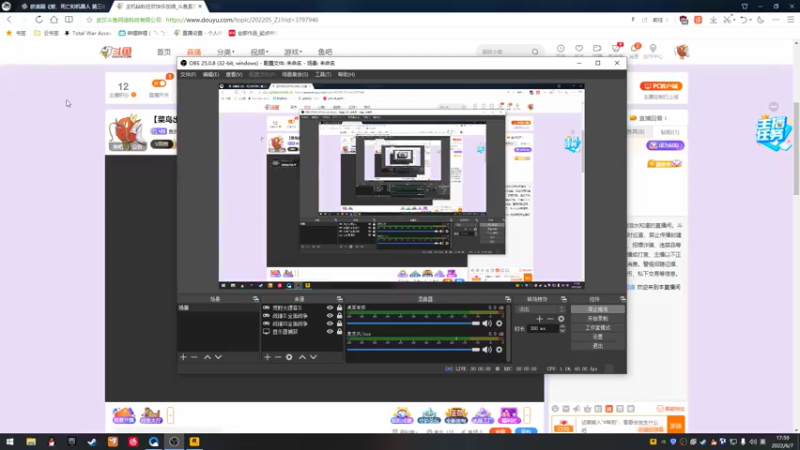The width and height of the screenshot is (800, 450).
Task: Expand Douyu 视频 navigation dropdown
Action: [x=259, y=52]
